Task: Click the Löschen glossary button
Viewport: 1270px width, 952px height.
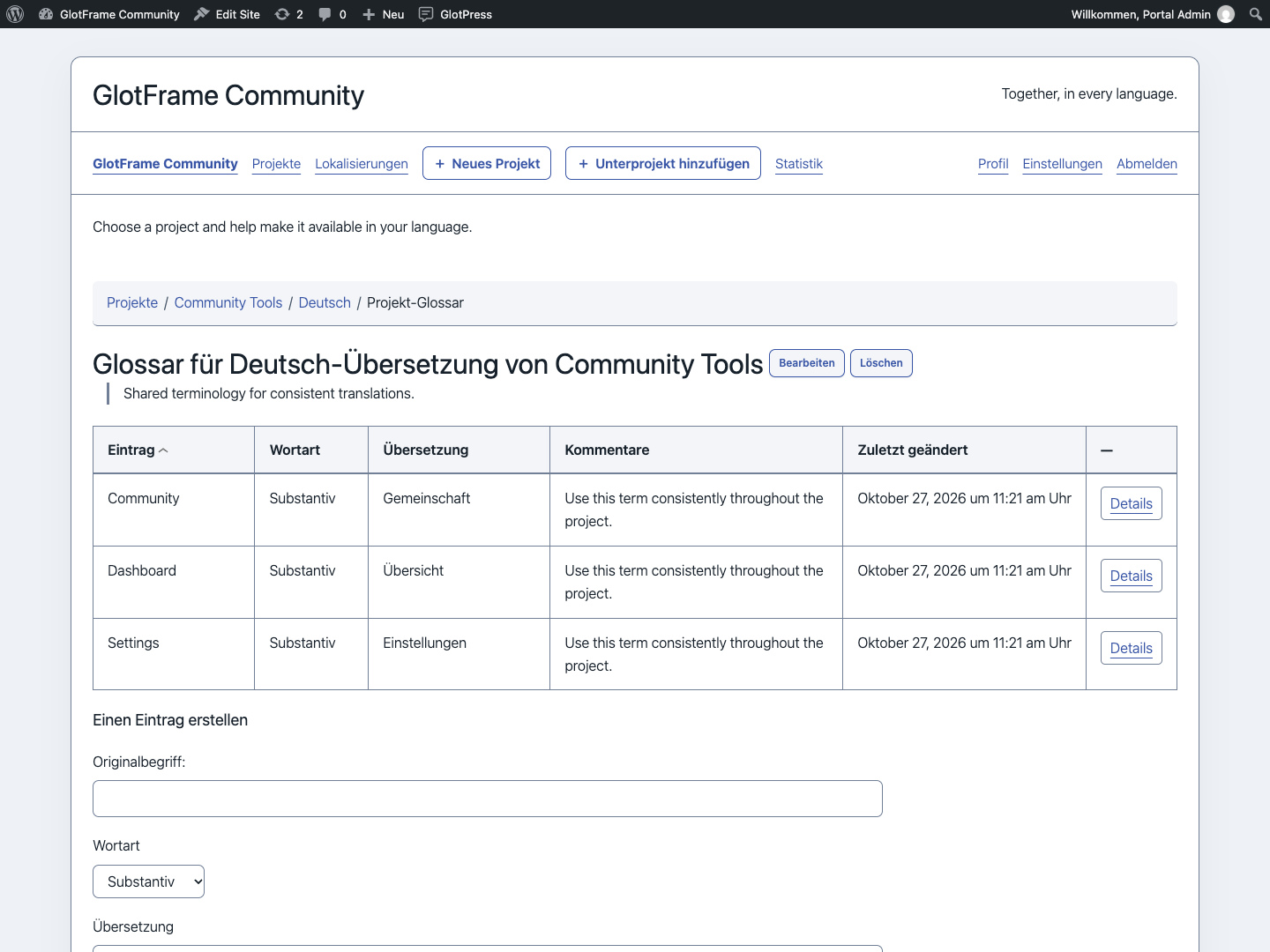Action: click(x=881, y=363)
